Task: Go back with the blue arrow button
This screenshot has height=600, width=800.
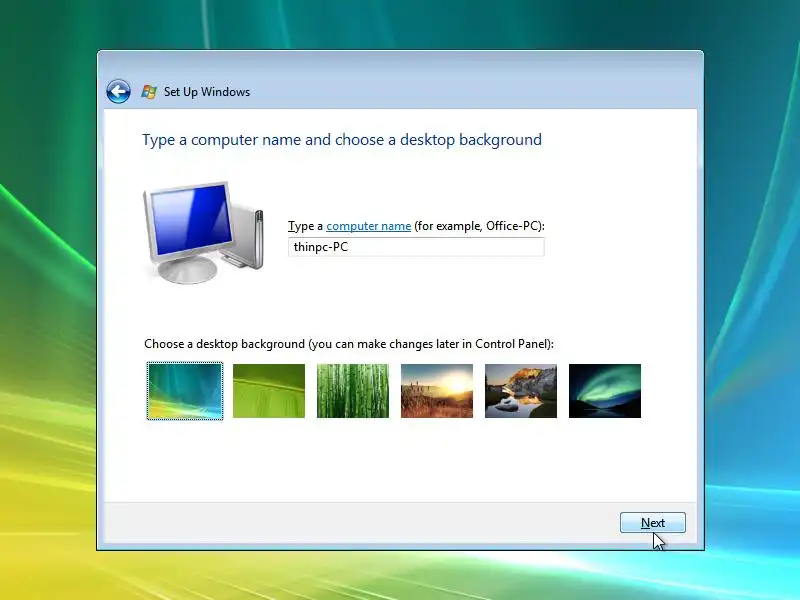Action: pos(118,92)
